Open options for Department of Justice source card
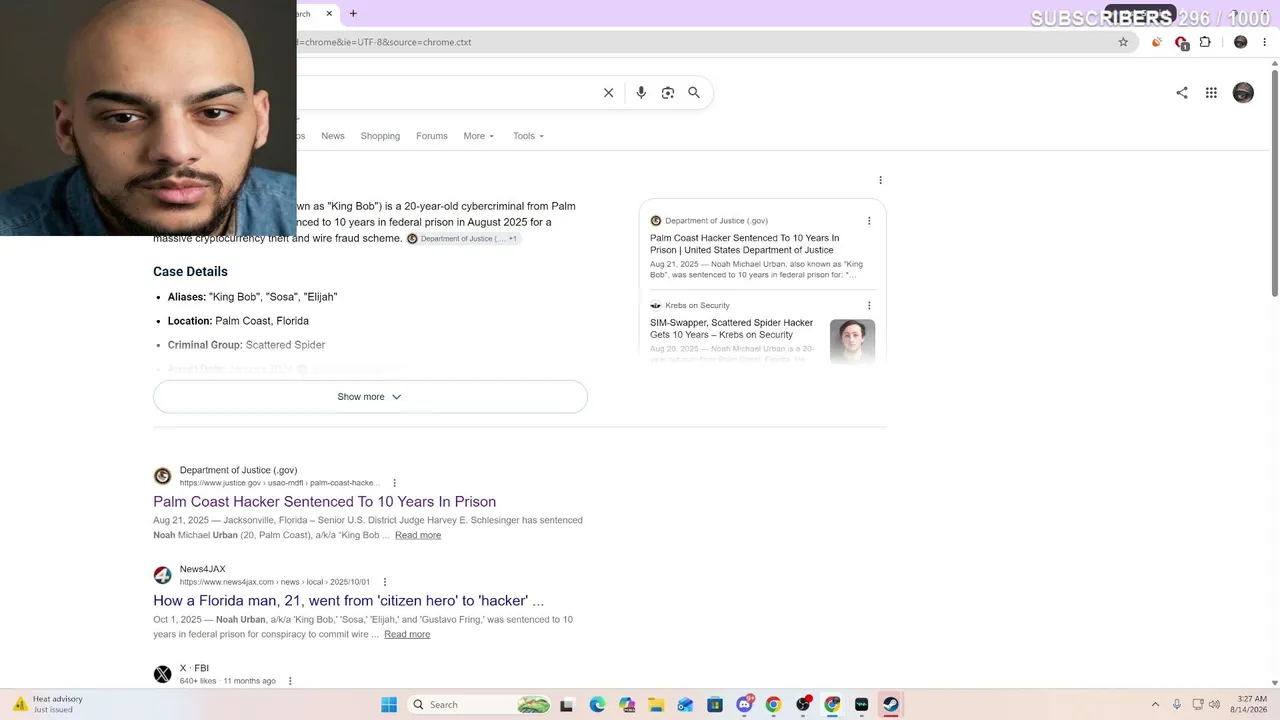 tap(869, 221)
